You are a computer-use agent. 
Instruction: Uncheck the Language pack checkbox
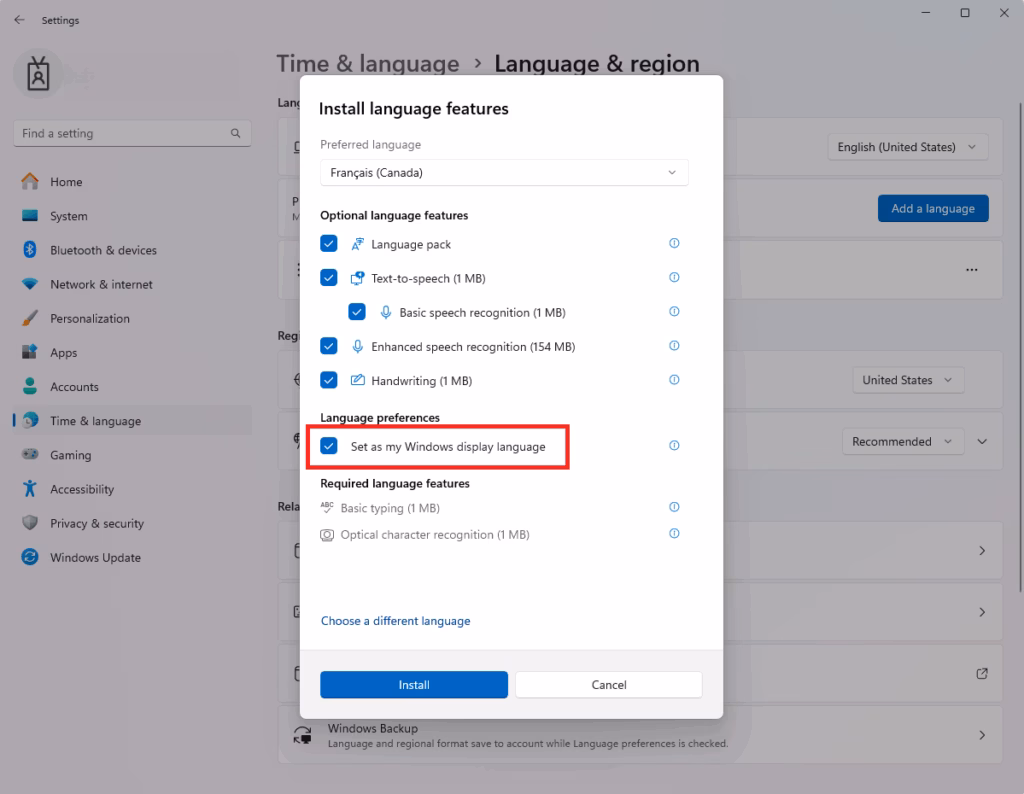[x=328, y=244]
